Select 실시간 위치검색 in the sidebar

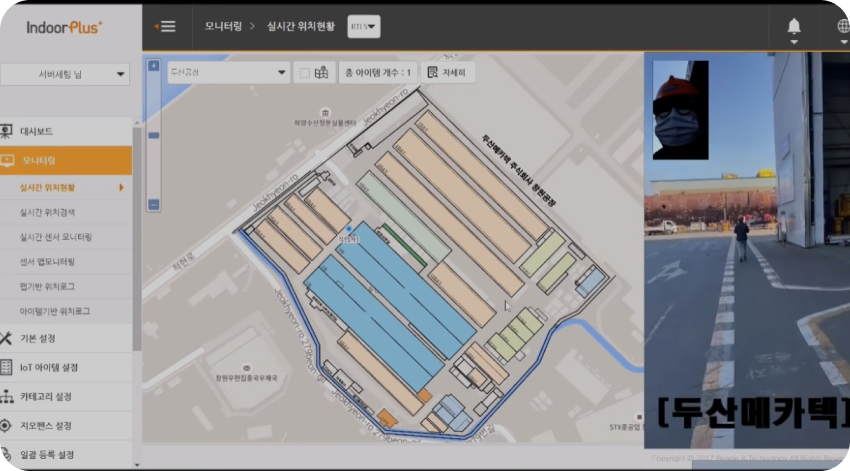pos(47,212)
